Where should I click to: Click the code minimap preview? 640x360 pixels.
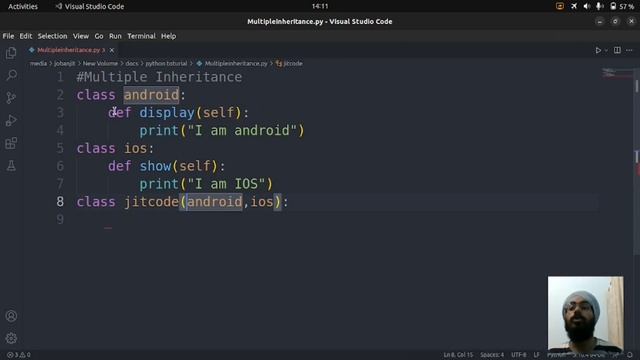(616, 73)
